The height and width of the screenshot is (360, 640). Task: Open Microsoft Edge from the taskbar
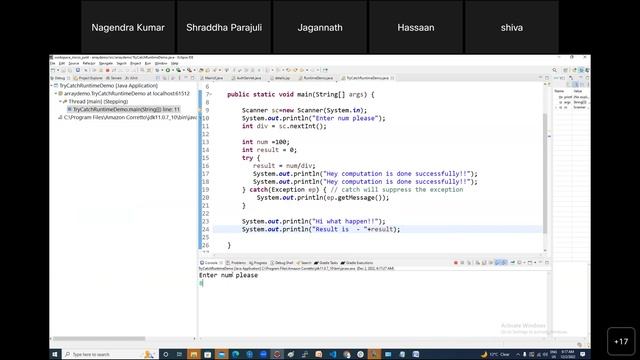[x=236, y=354]
